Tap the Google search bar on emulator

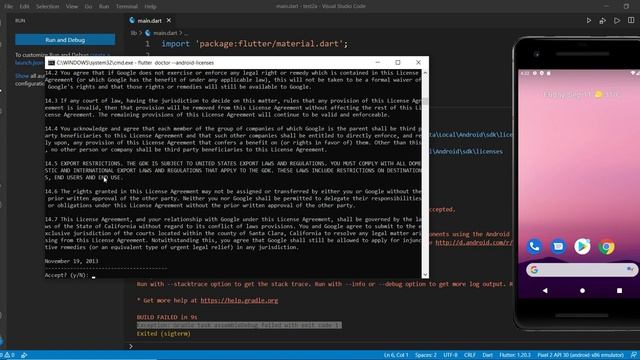tap(582, 270)
